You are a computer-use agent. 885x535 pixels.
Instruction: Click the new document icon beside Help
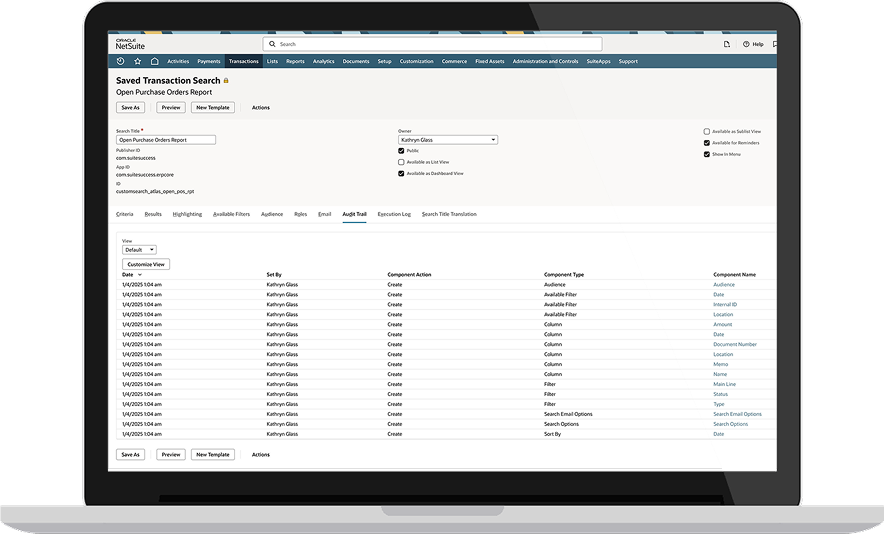pyautogui.click(x=727, y=44)
